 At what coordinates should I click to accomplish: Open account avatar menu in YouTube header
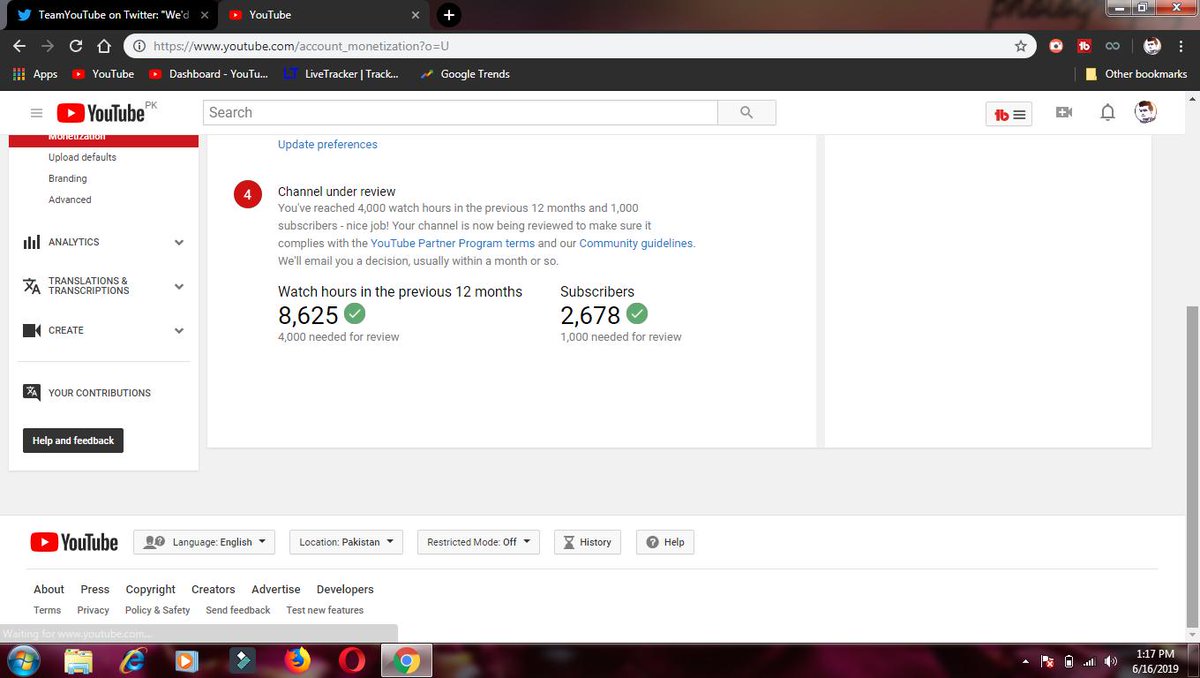coord(1146,112)
